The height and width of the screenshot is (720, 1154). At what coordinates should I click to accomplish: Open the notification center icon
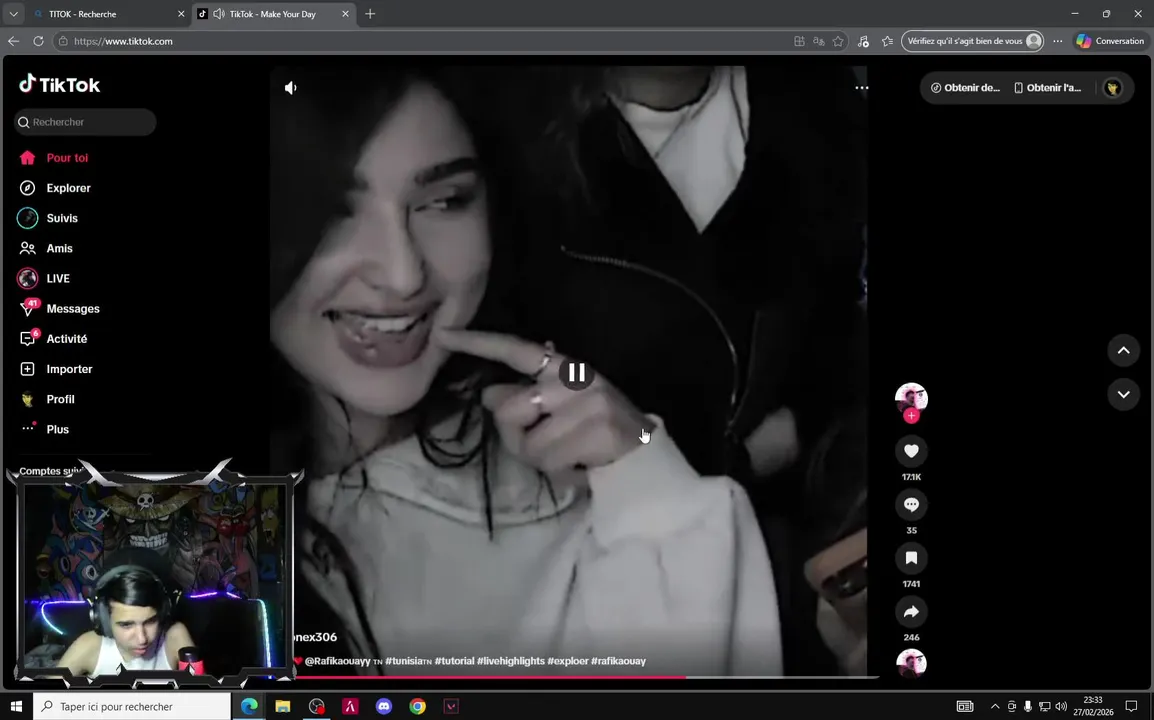pos(1131,707)
